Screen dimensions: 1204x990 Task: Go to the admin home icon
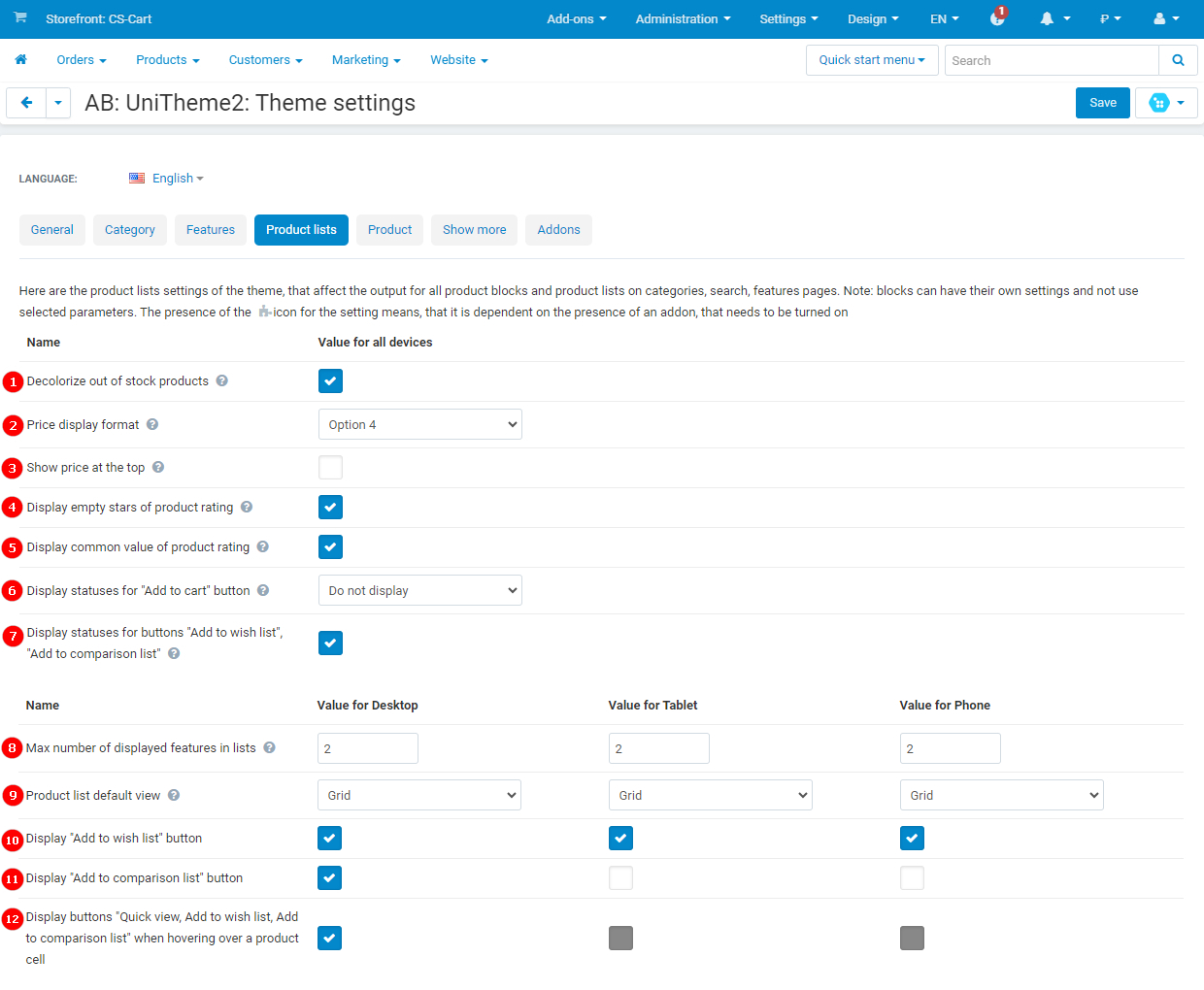[20, 60]
